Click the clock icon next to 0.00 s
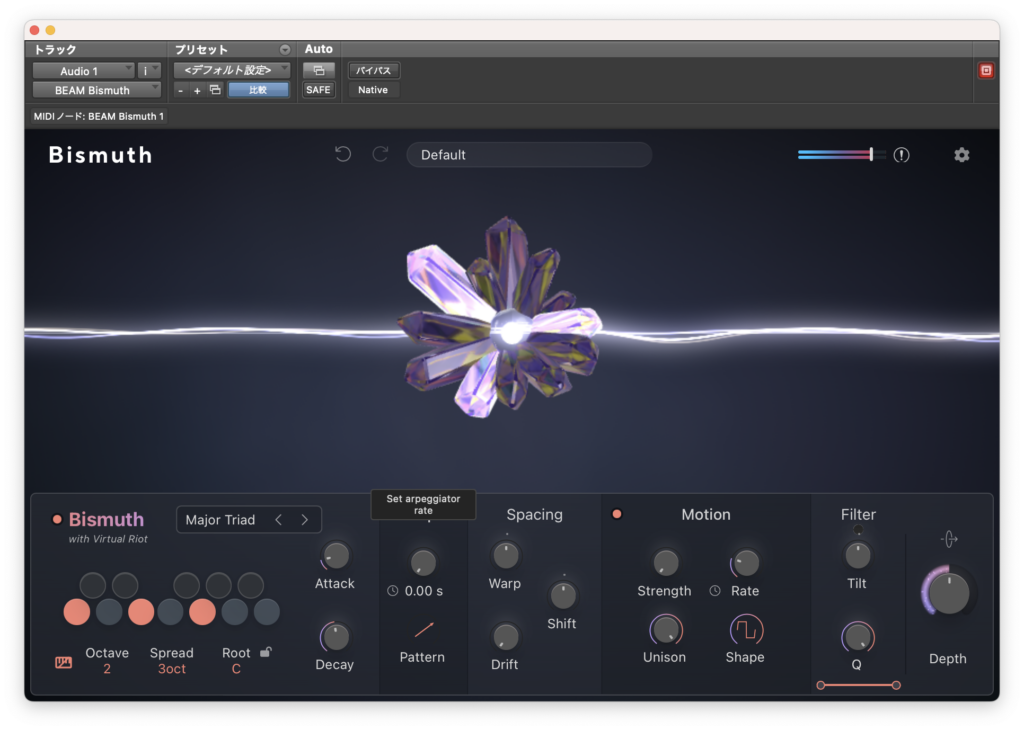 pyautogui.click(x=392, y=590)
